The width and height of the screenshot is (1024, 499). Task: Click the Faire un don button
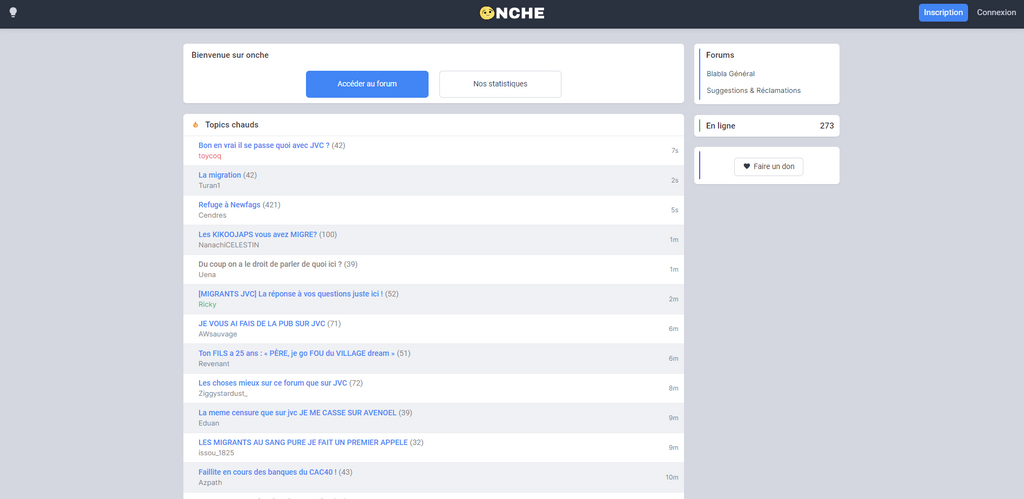point(769,167)
